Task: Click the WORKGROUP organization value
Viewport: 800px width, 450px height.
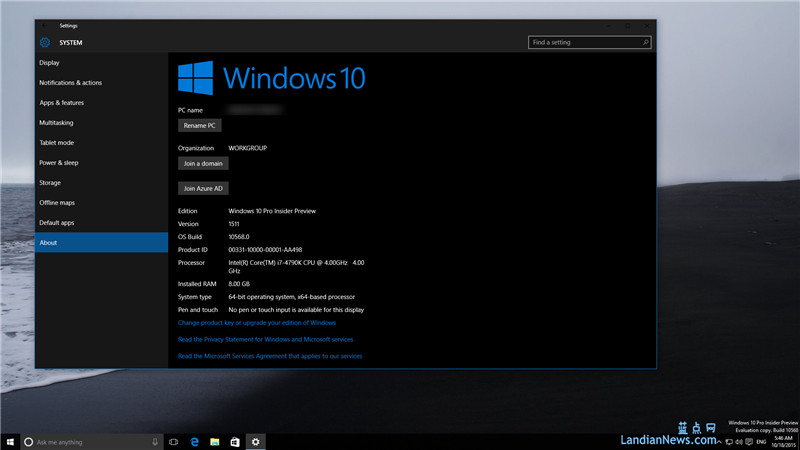Action: click(247, 148)
